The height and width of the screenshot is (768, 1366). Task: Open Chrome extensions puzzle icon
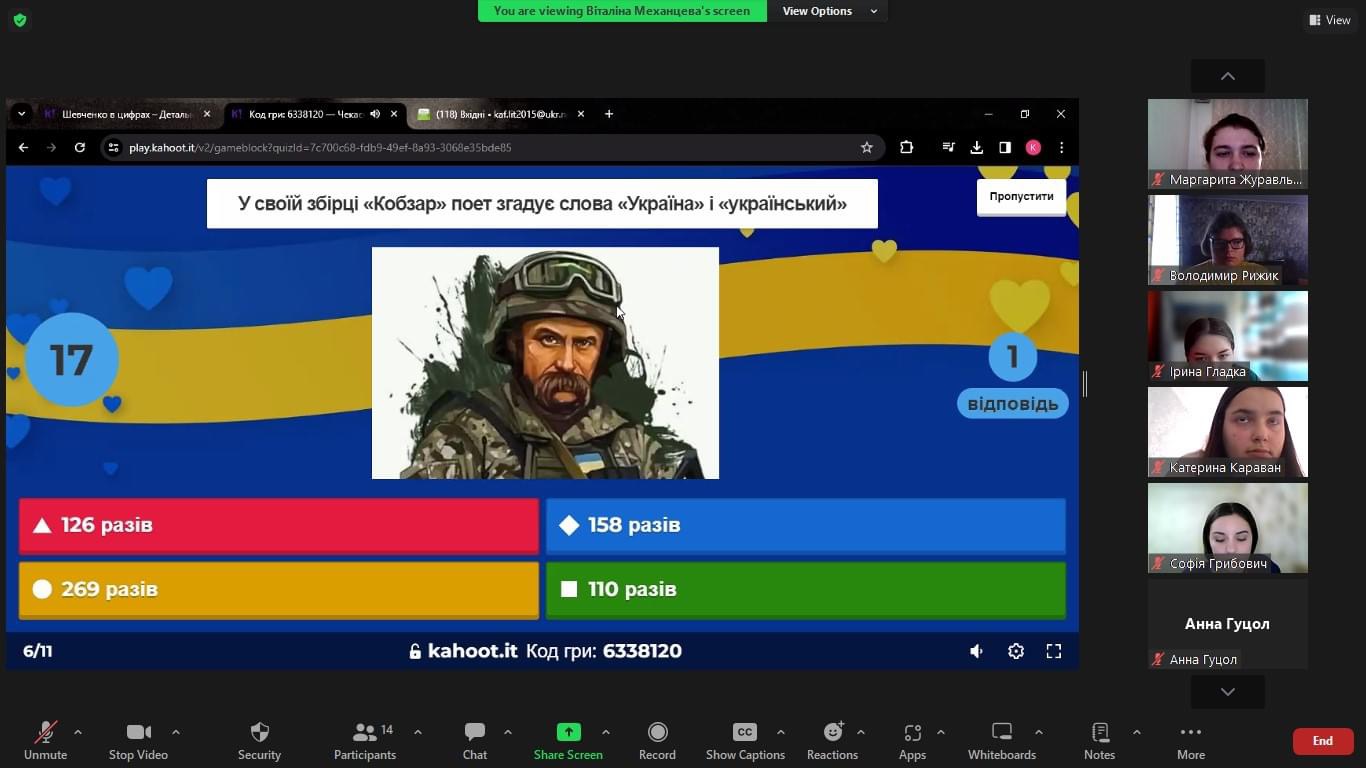(x=906, y=147)
